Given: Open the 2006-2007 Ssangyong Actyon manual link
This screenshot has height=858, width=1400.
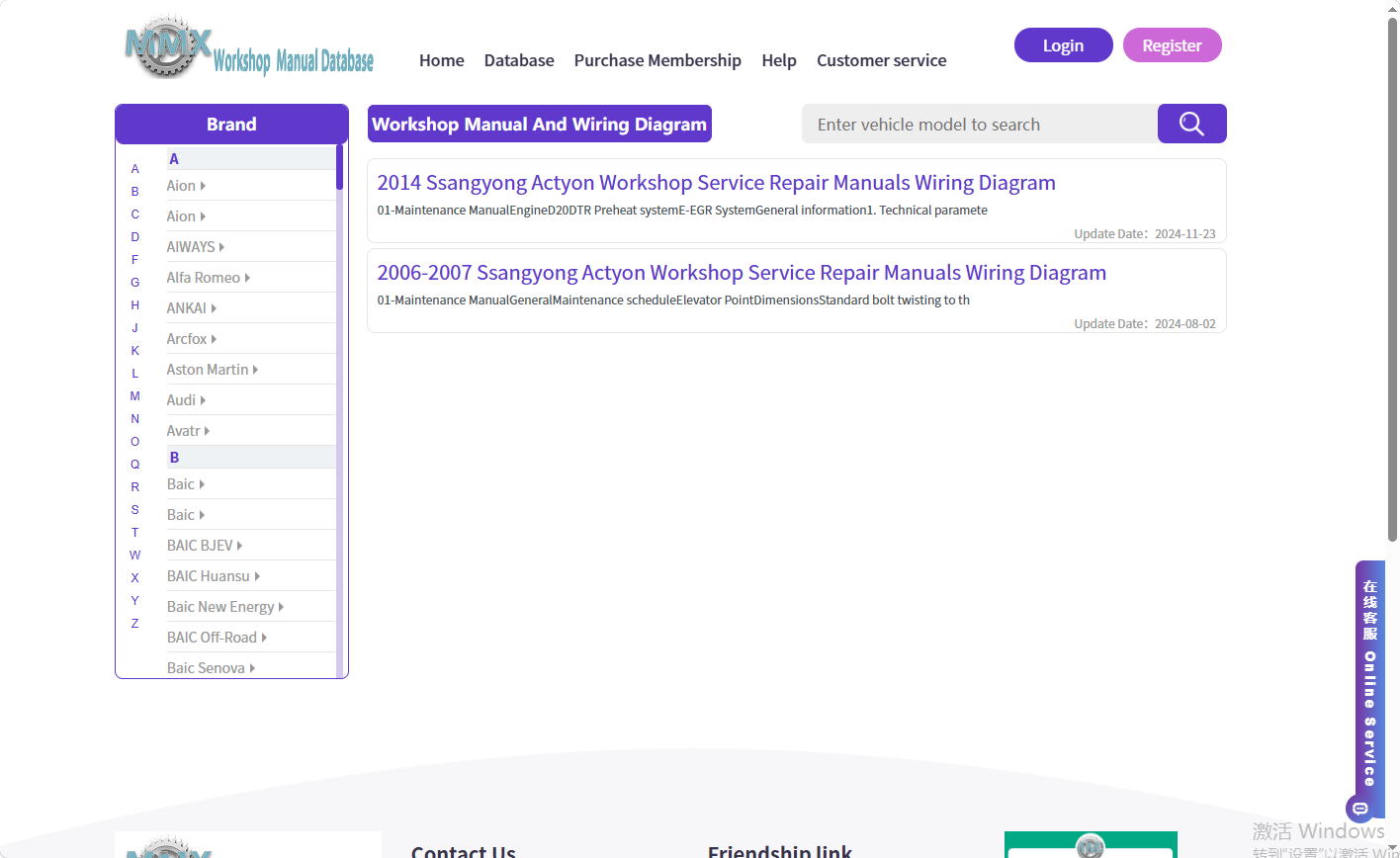Looking at the screenshot, I should (x=742, y=273).
